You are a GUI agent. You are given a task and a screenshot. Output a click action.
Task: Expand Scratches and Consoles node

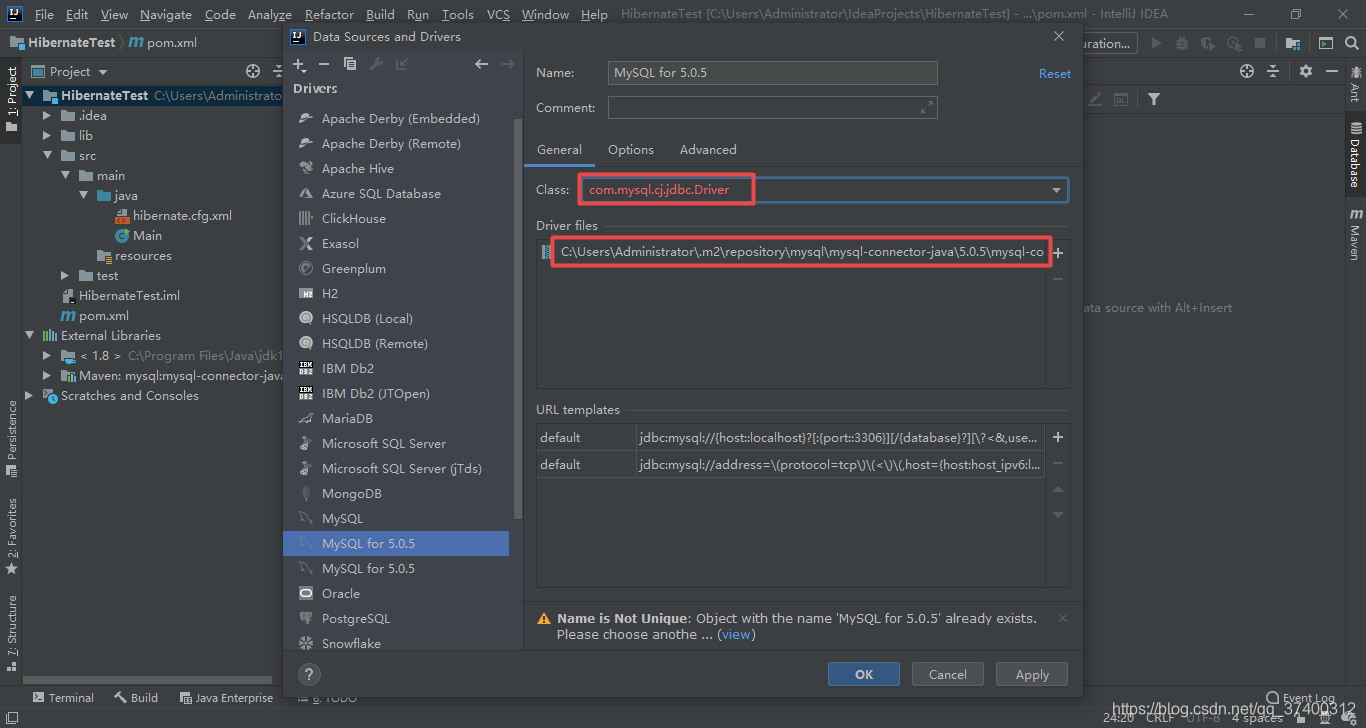[29, 396]
